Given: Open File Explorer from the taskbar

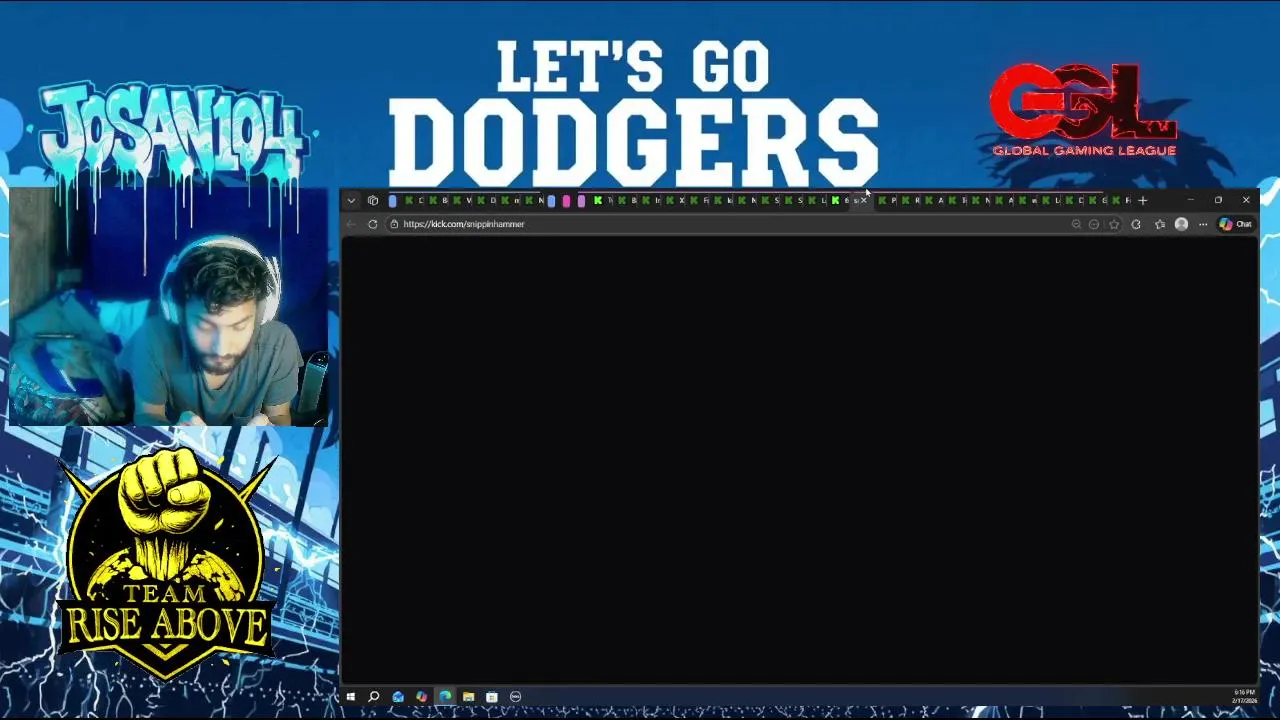Looking at the screenshot, I should click(x=468, y=697).
